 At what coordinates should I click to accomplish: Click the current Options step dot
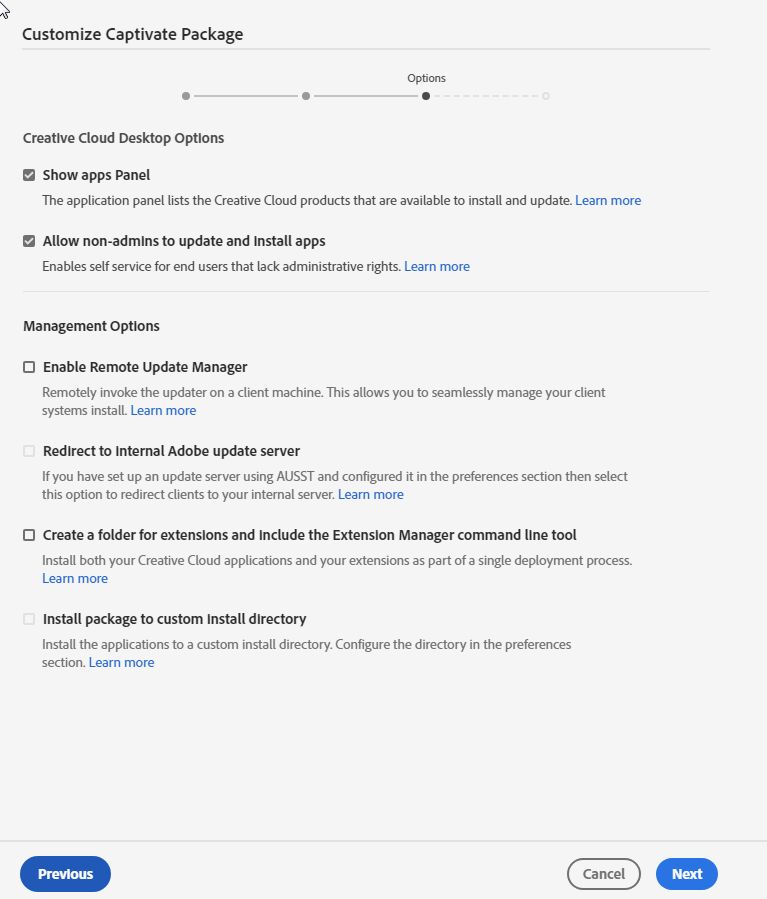tap(426, 96)
